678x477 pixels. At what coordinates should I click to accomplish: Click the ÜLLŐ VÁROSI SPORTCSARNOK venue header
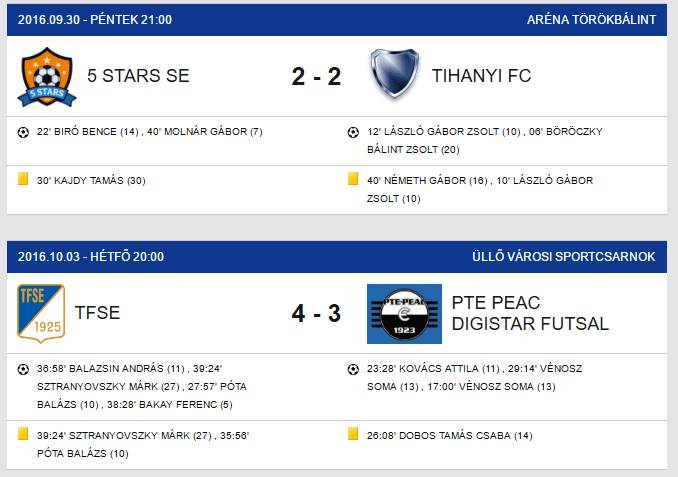click(x=564, y=257)
